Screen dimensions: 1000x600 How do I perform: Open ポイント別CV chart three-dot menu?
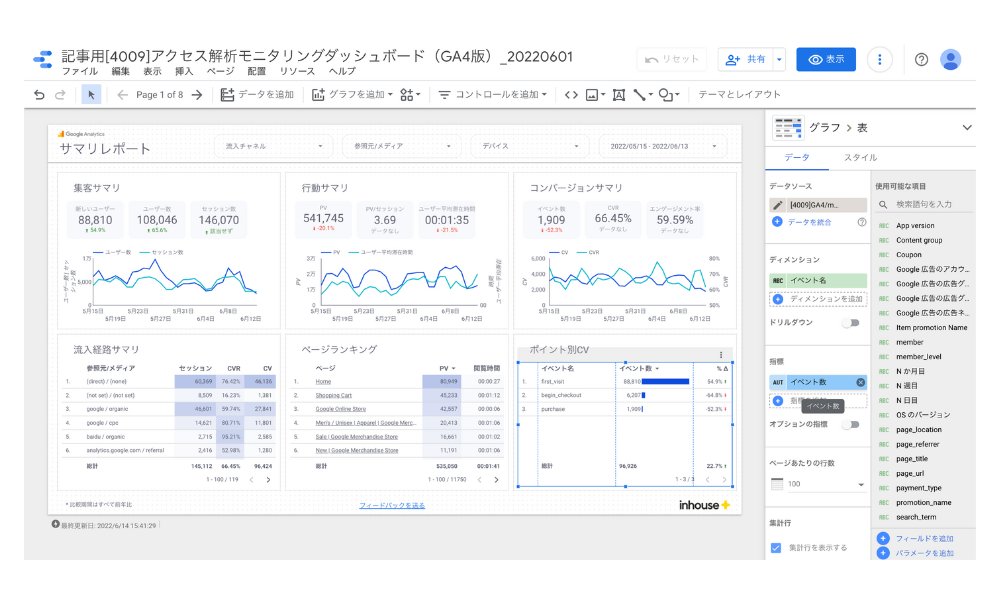[721, 355]
